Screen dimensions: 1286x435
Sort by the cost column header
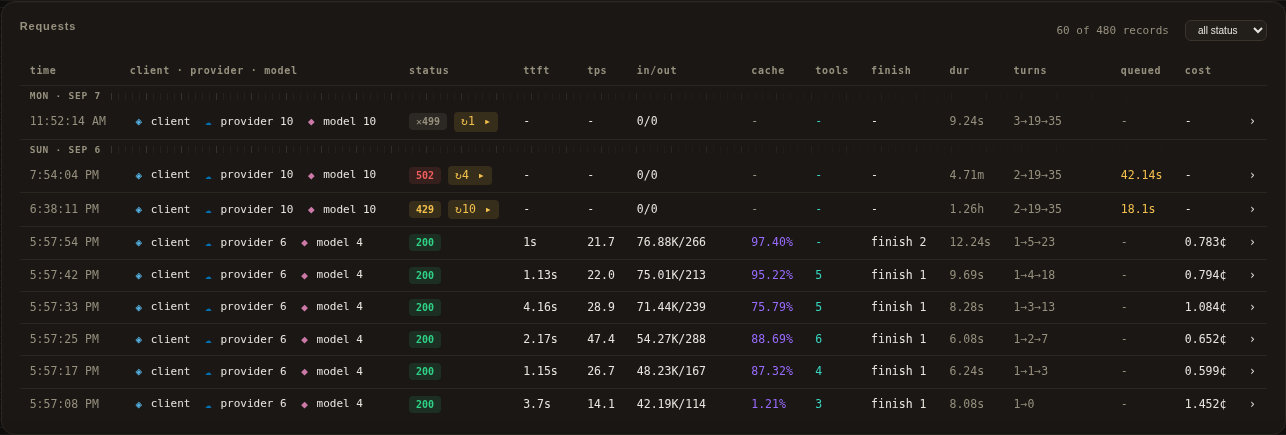click(x=1198, y=70)
